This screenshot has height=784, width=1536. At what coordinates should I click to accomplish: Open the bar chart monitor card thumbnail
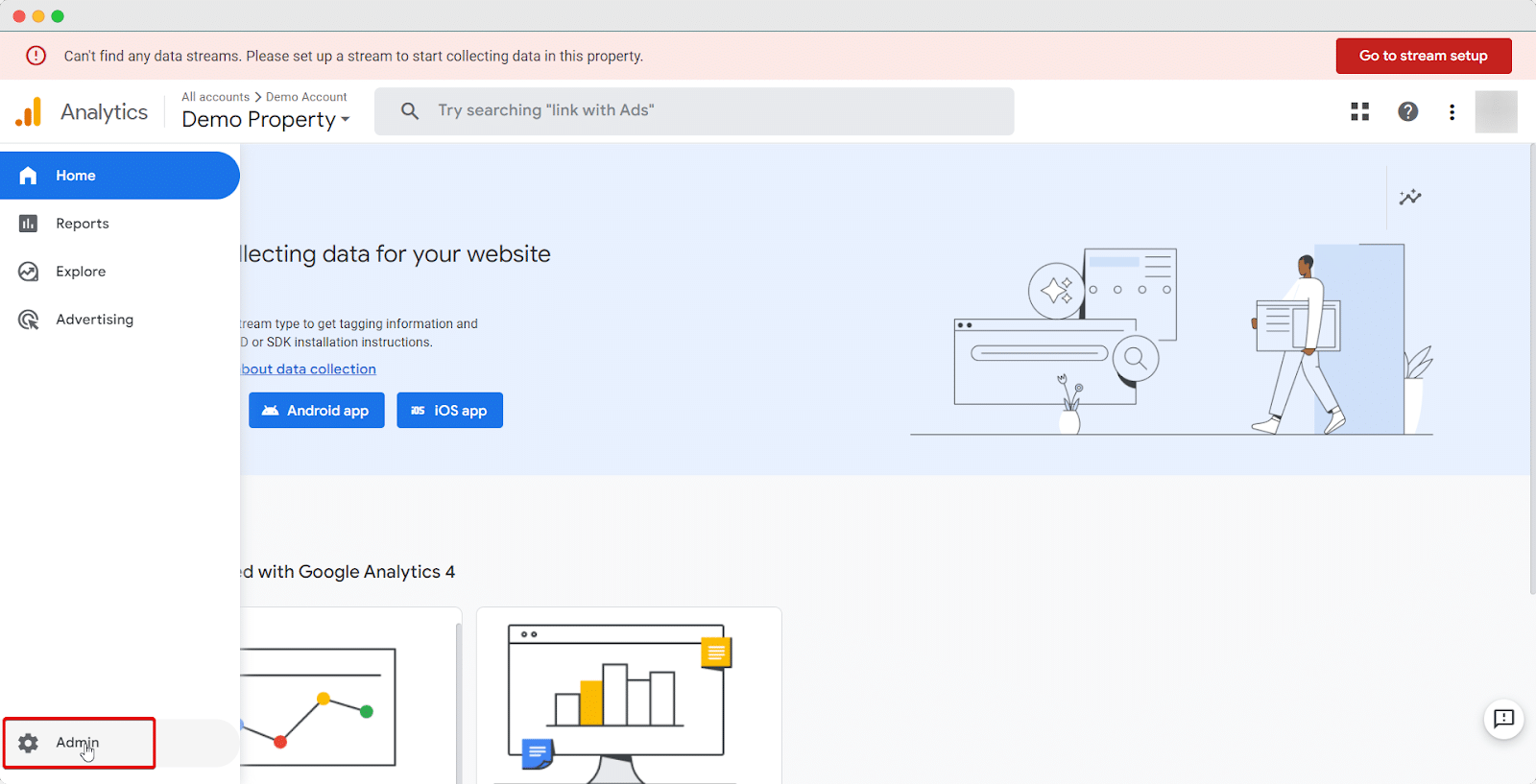[x=629, y=696]
